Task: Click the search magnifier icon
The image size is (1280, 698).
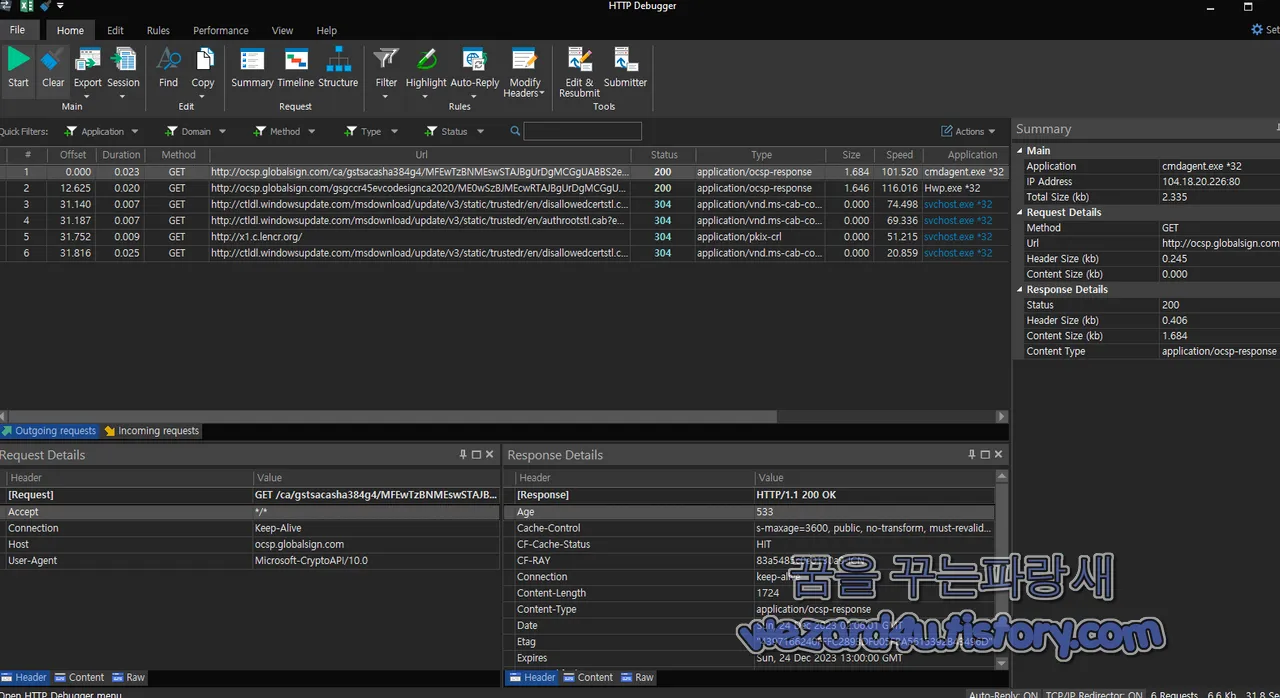Action: coord(515,131)
